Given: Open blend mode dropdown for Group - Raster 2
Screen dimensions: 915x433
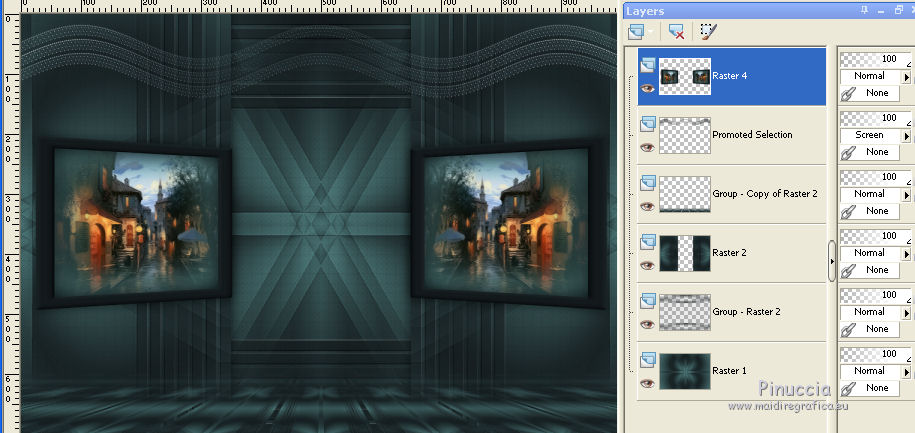Looking at the screenshot, I should tap(906, 312).
